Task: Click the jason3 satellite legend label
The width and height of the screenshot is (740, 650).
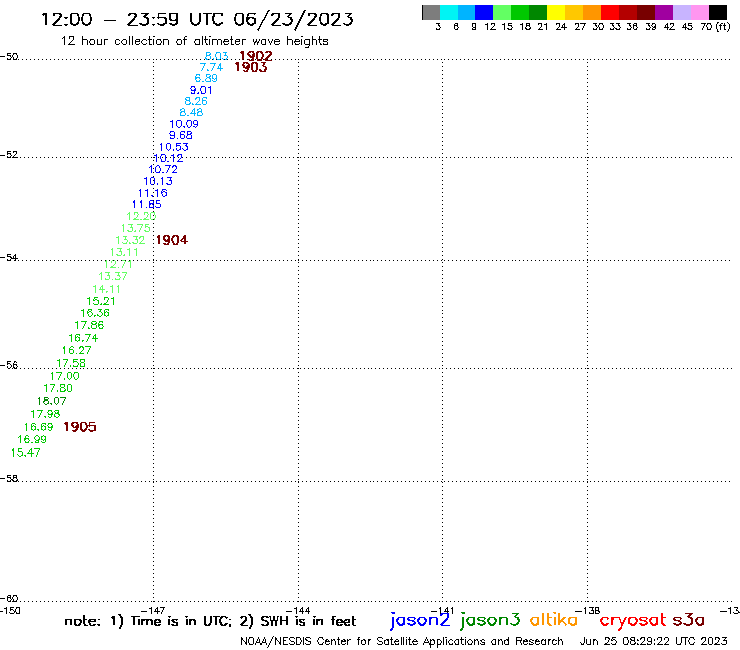Action: pyautogui.click(x=490, y=621)
